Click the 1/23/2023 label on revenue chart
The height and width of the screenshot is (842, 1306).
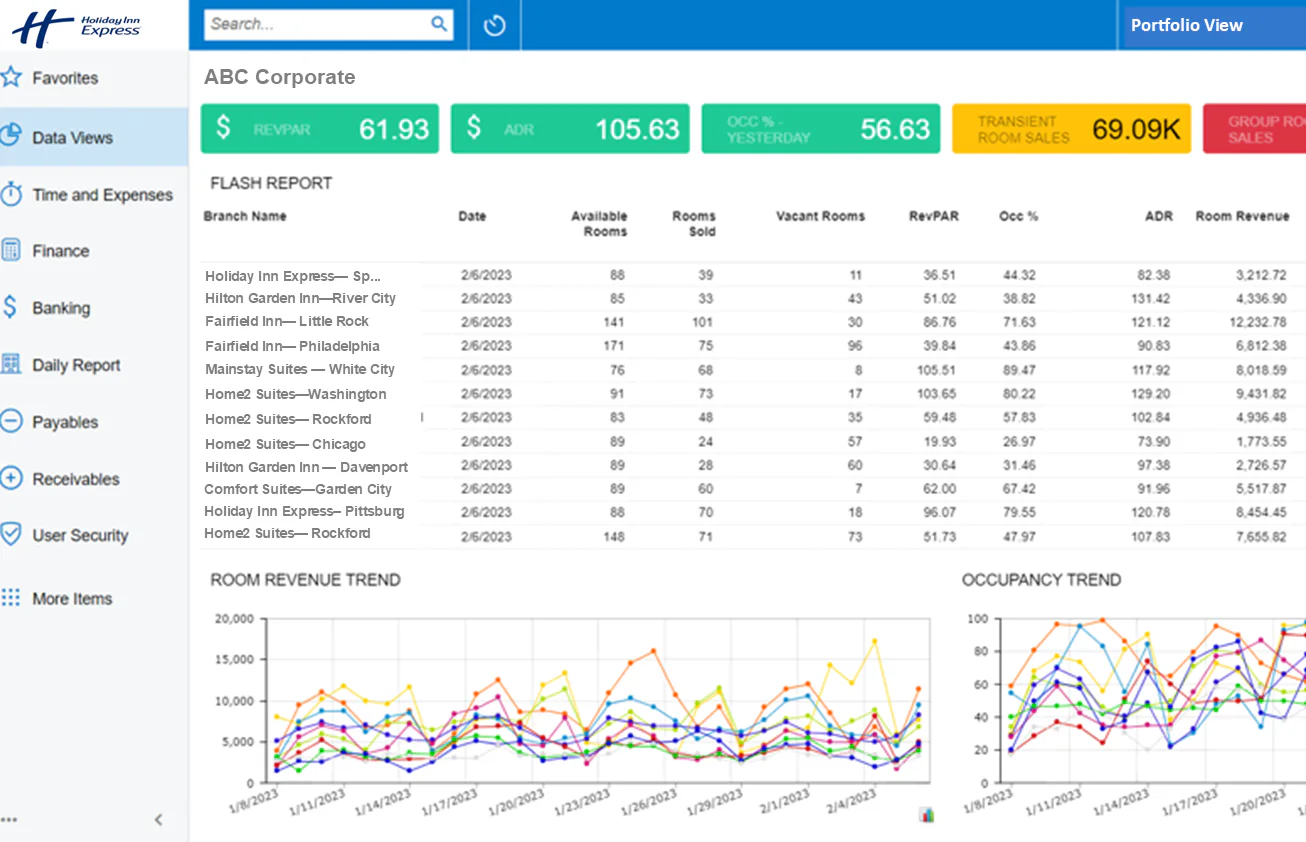coord(584,803)
